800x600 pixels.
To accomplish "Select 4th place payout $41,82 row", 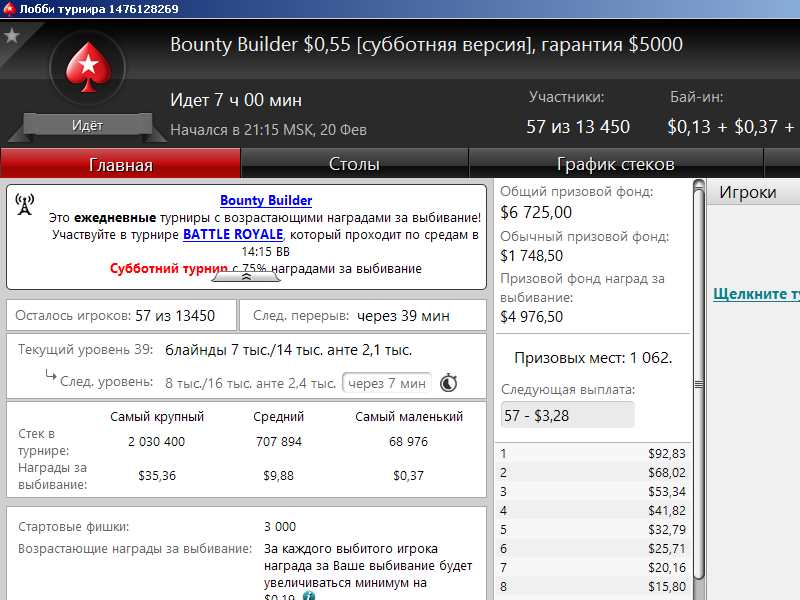I will (593, 510).
